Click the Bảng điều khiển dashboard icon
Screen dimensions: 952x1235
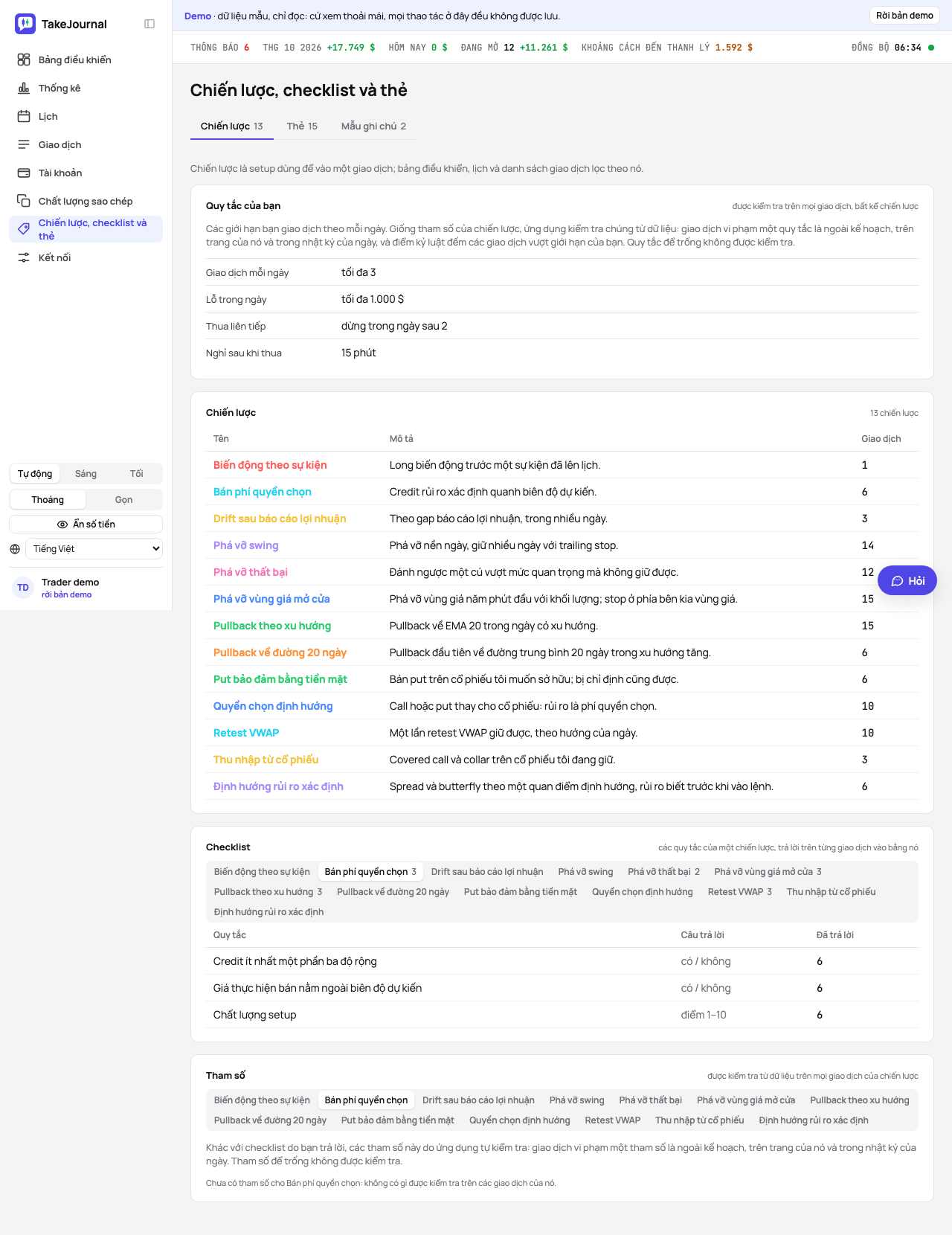point(24,60)
